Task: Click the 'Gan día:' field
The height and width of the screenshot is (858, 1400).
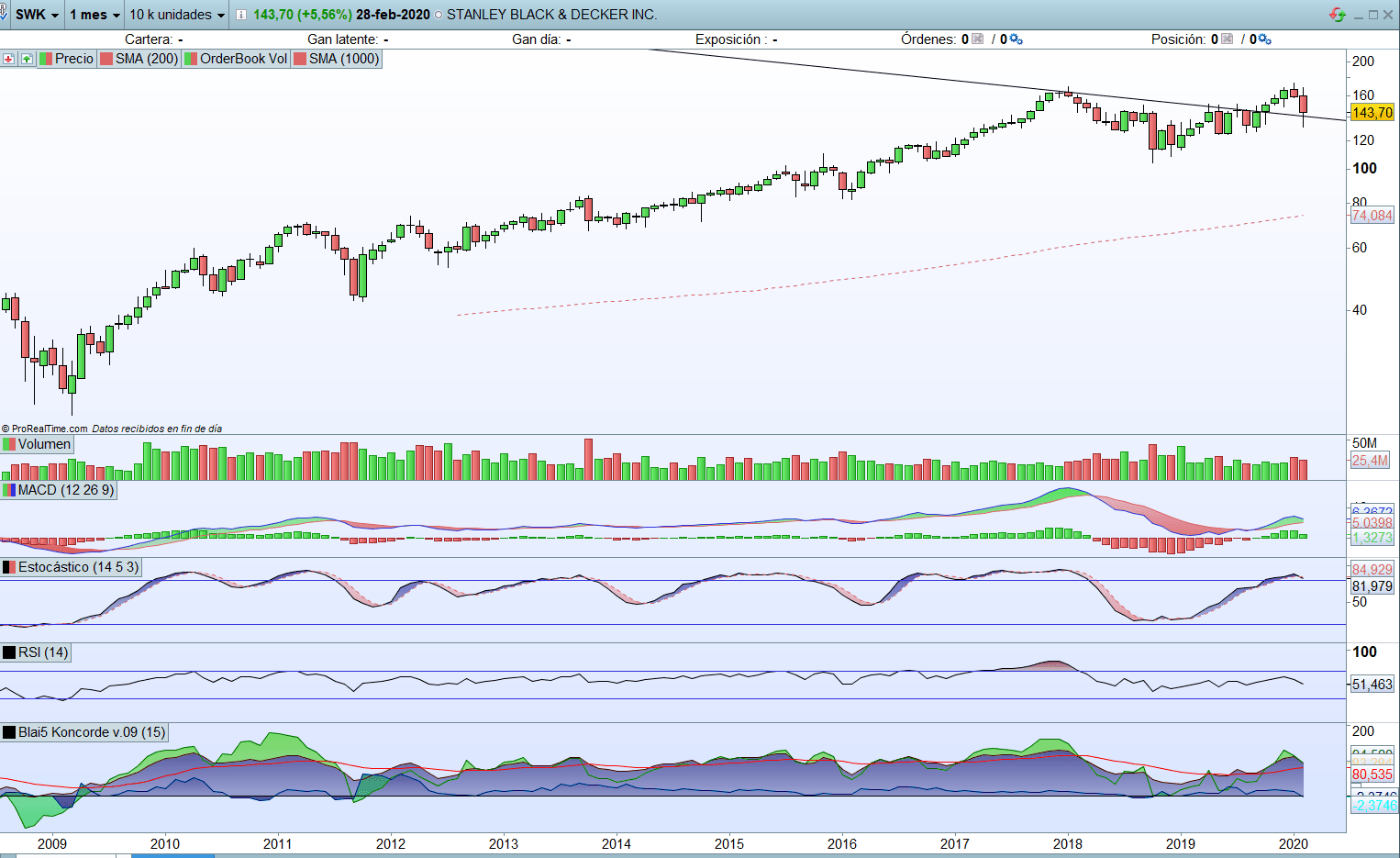Action: point(541,39)
